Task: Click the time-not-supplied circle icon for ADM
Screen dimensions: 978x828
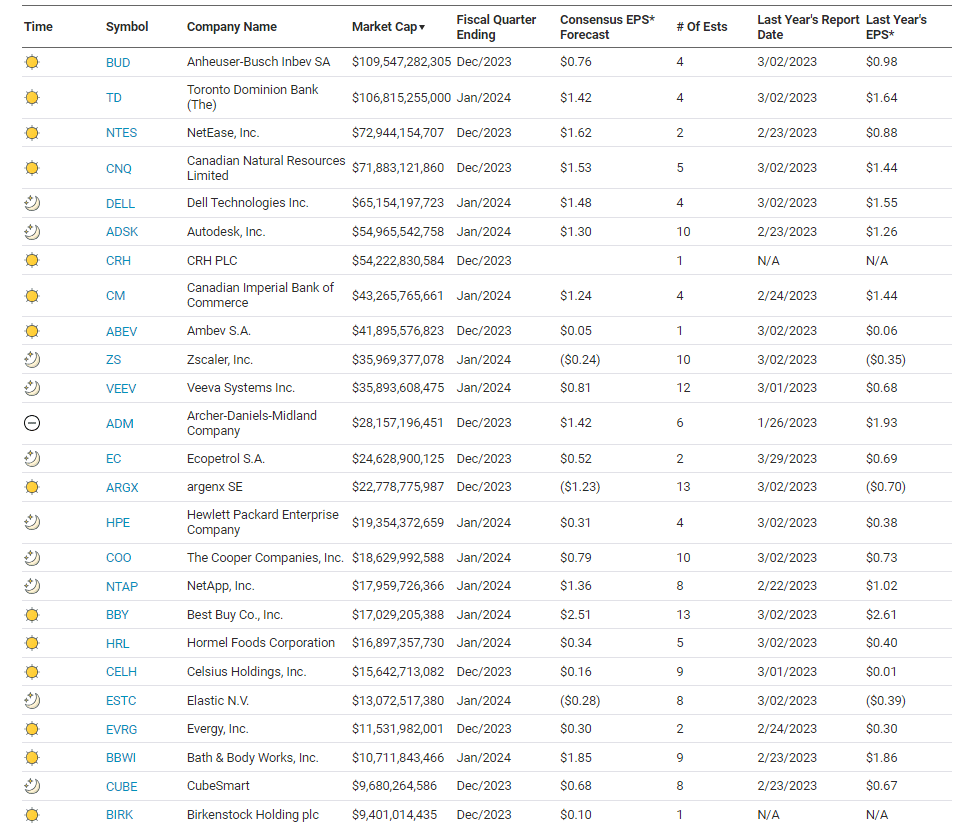Action: click(32, 423)
